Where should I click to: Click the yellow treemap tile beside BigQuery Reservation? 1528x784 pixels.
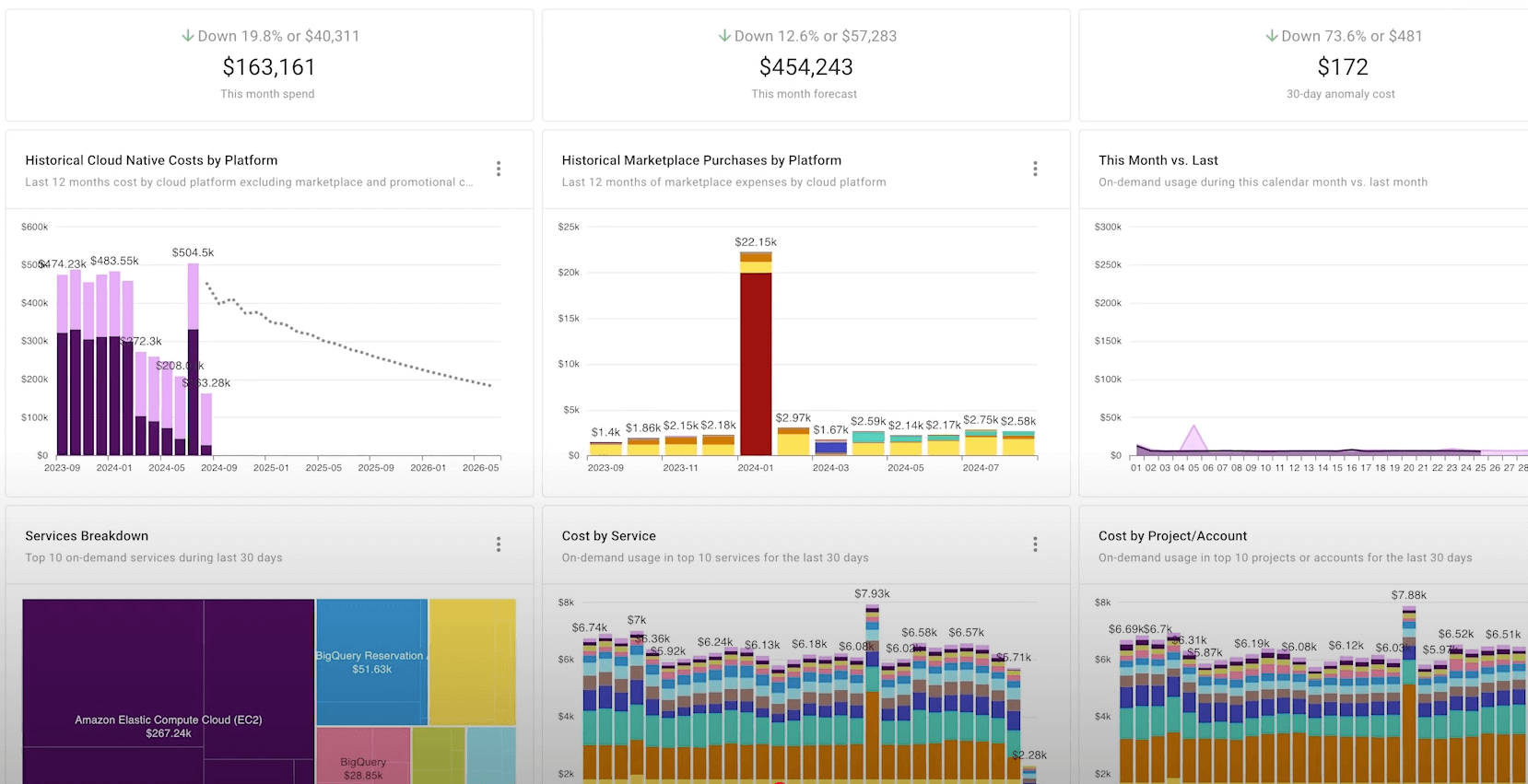pos(472,661)
